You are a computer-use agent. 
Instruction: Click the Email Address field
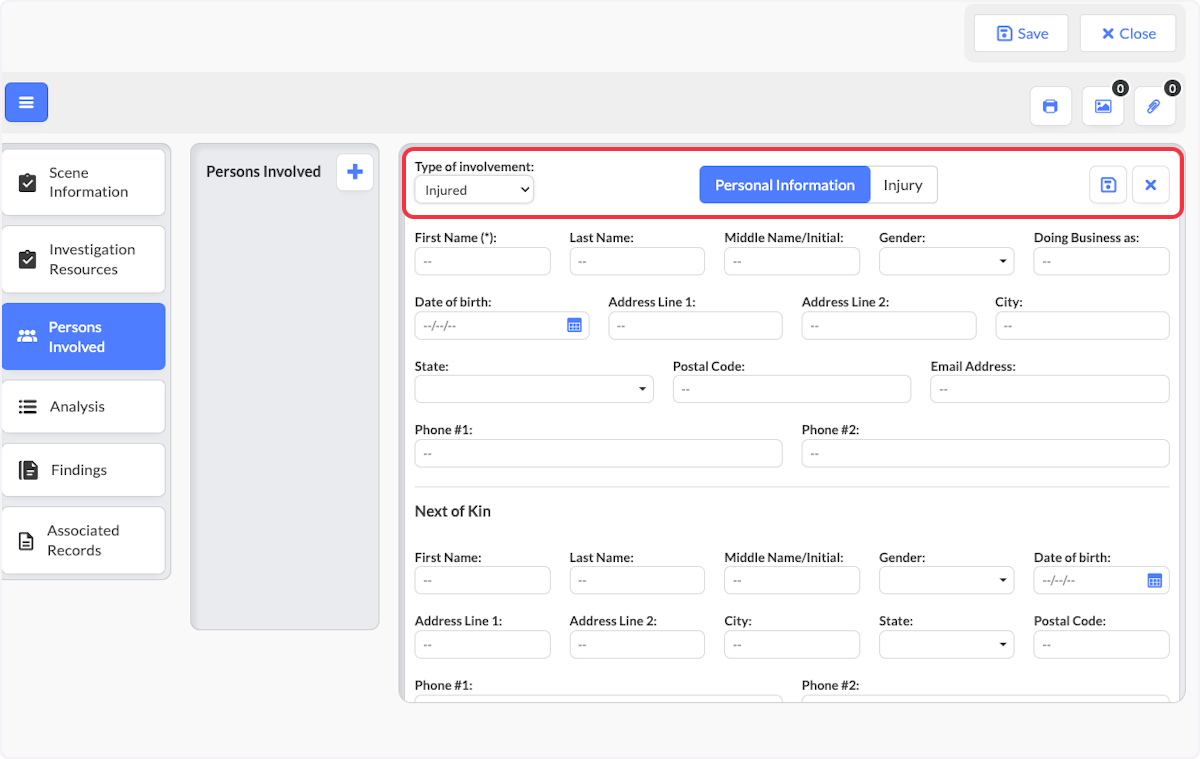click(1050, 389)
